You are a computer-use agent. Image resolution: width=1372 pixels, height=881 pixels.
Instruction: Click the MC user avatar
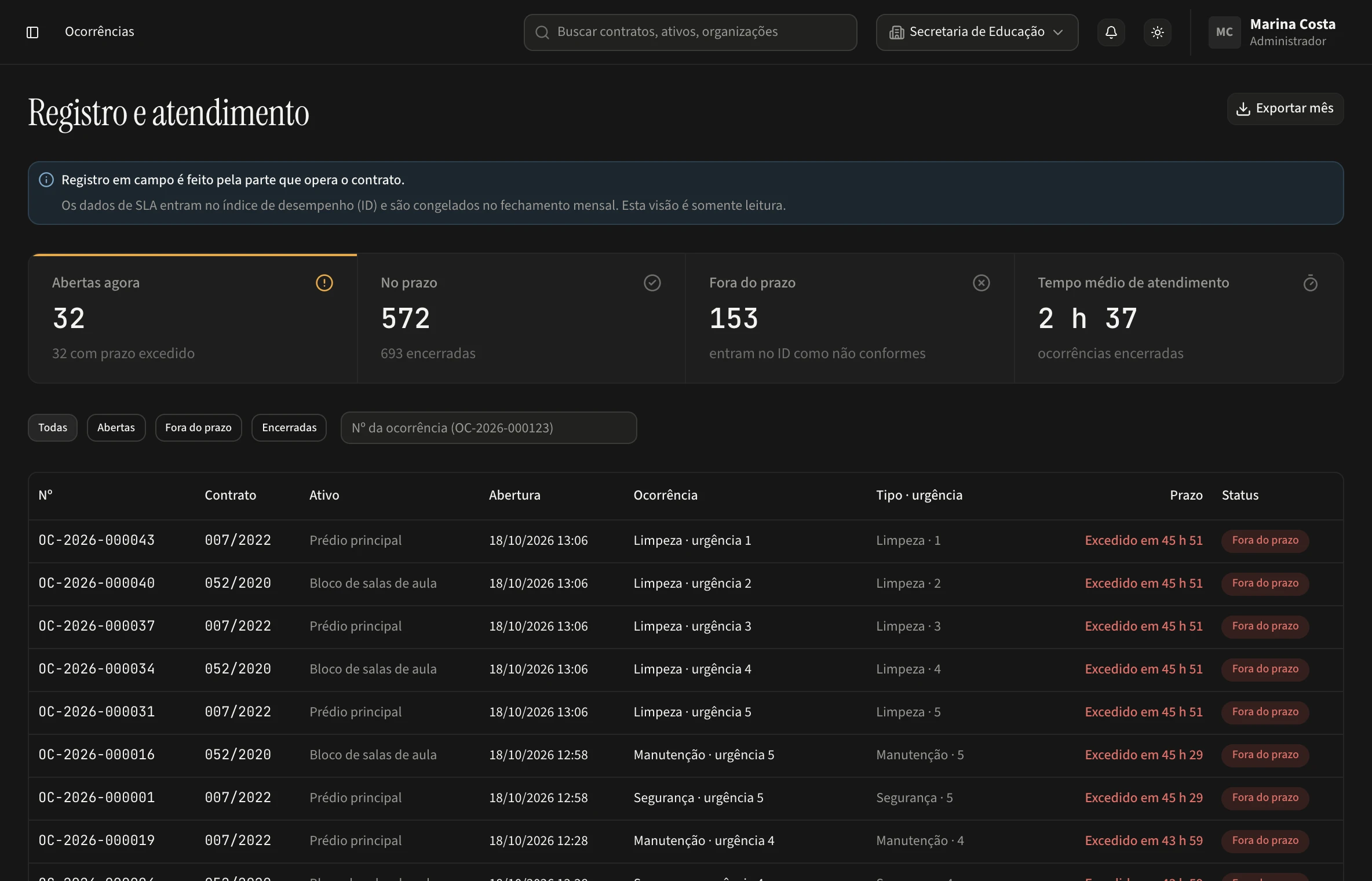click(1224, 32)
